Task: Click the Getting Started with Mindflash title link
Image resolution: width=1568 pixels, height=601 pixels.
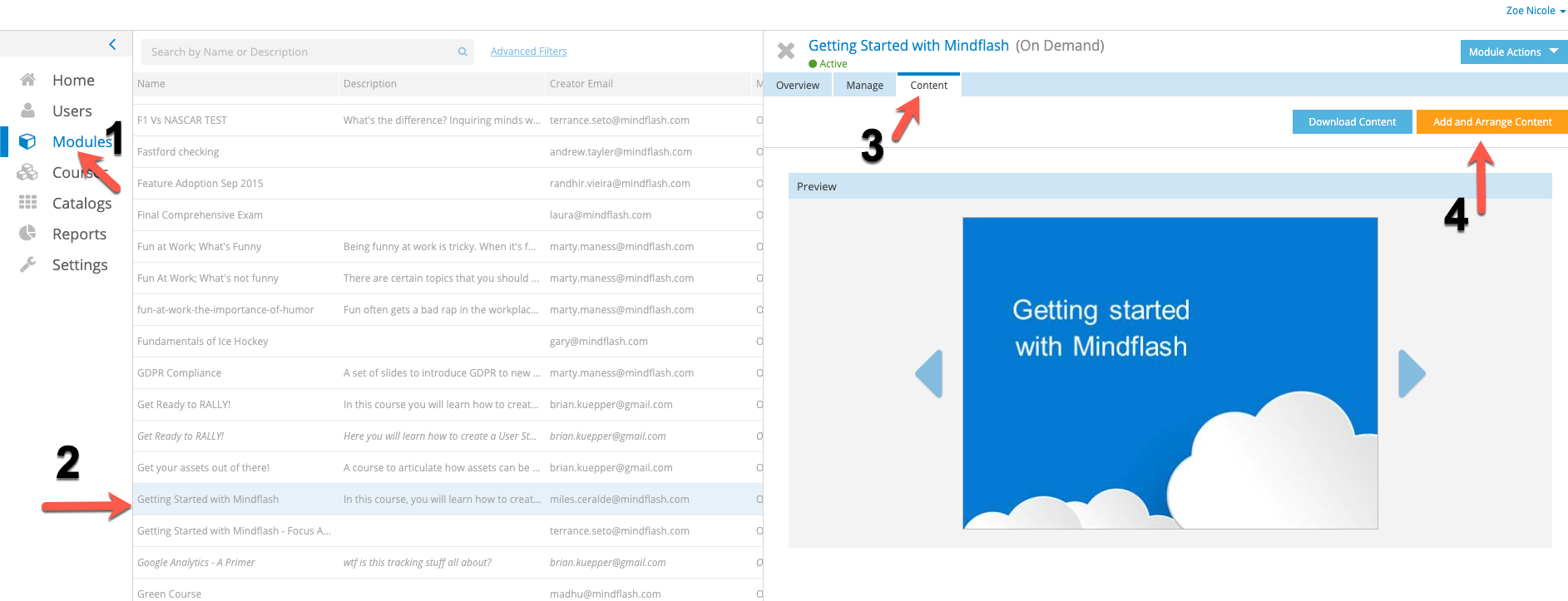Action: (x=908, y=46)
